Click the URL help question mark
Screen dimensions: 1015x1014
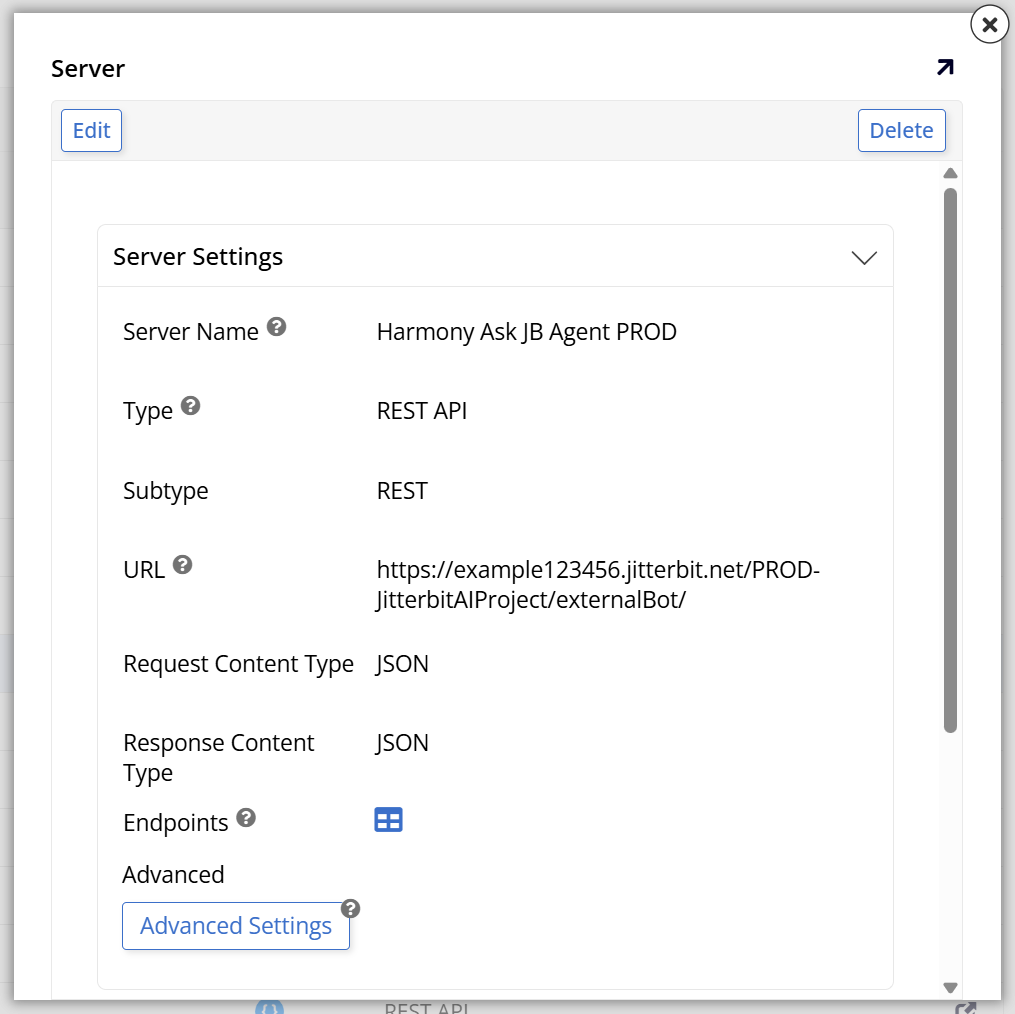pos(182,565)
